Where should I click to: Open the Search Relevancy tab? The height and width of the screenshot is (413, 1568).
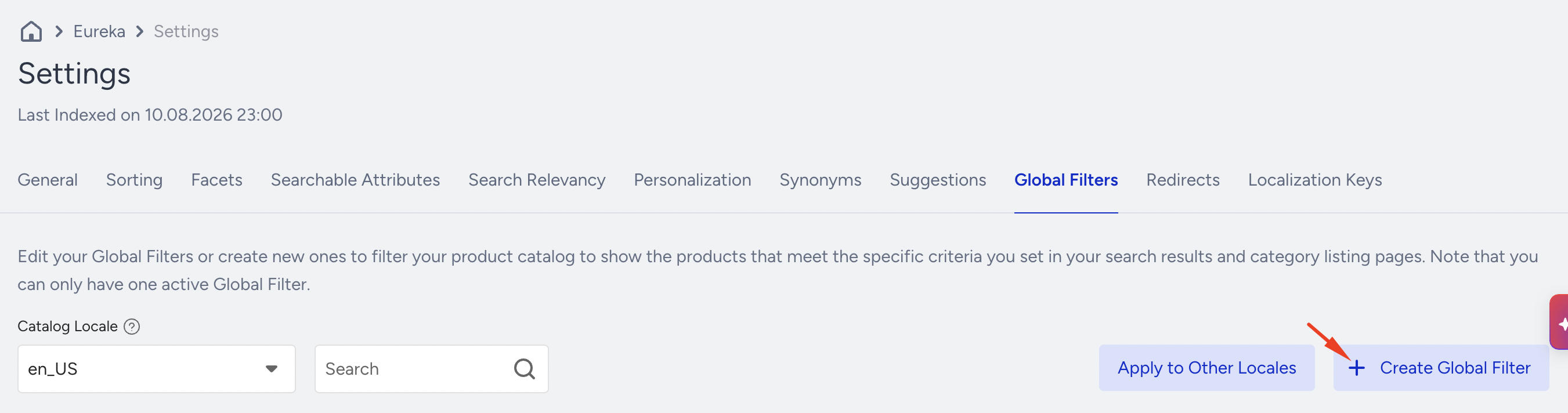(537, 180)
